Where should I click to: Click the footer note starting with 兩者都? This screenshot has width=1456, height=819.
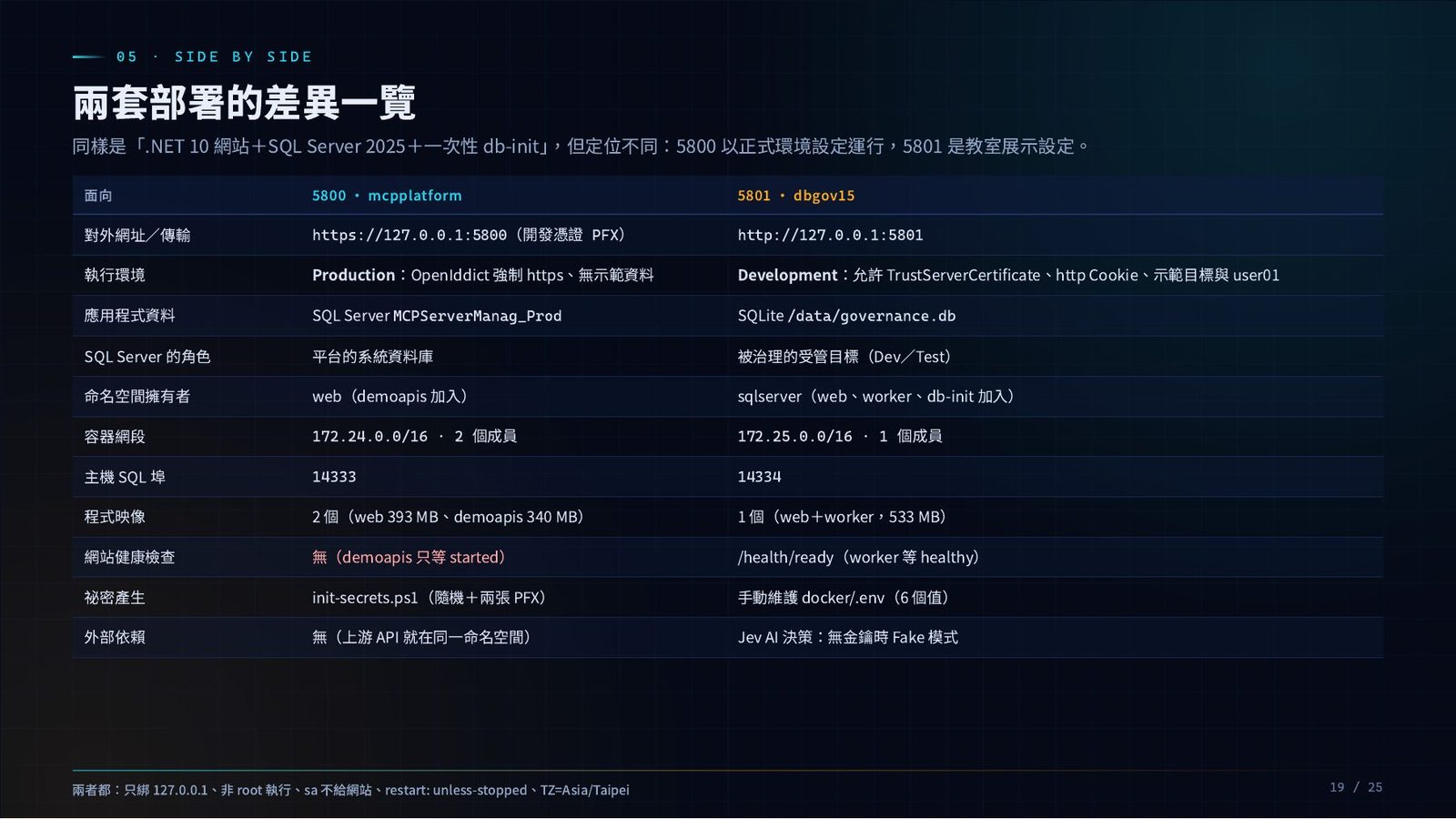pos(350,790)
